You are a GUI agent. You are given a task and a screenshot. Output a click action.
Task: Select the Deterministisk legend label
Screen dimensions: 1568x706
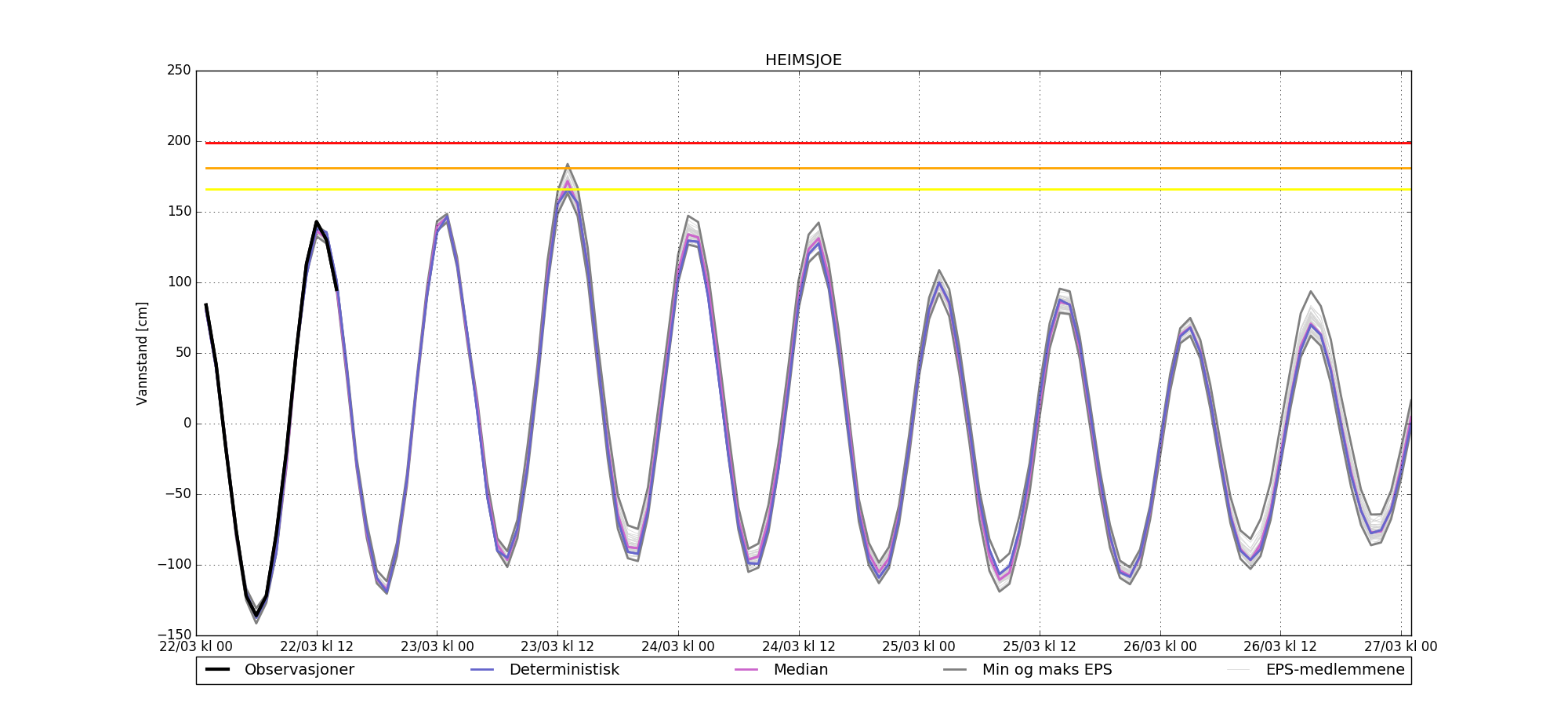click(564, 670)
